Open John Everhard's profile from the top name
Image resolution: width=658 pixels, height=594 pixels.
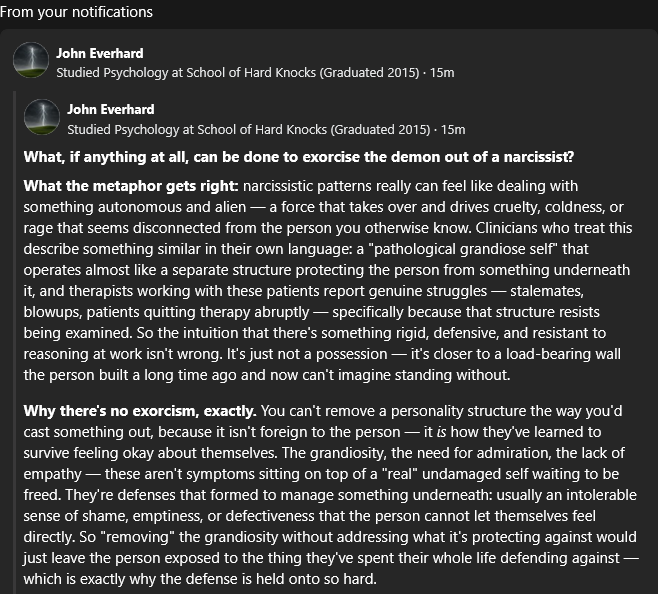point(100,53)
